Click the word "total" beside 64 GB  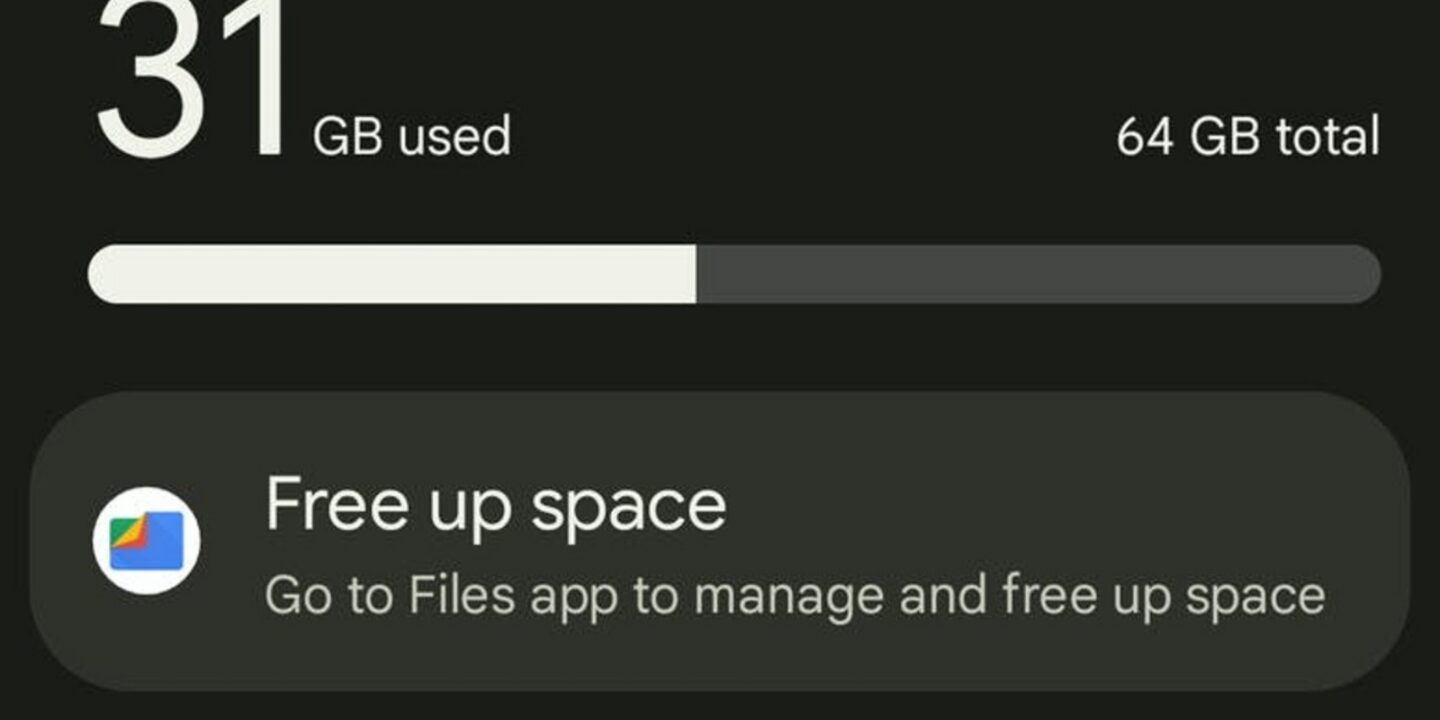1328,137
